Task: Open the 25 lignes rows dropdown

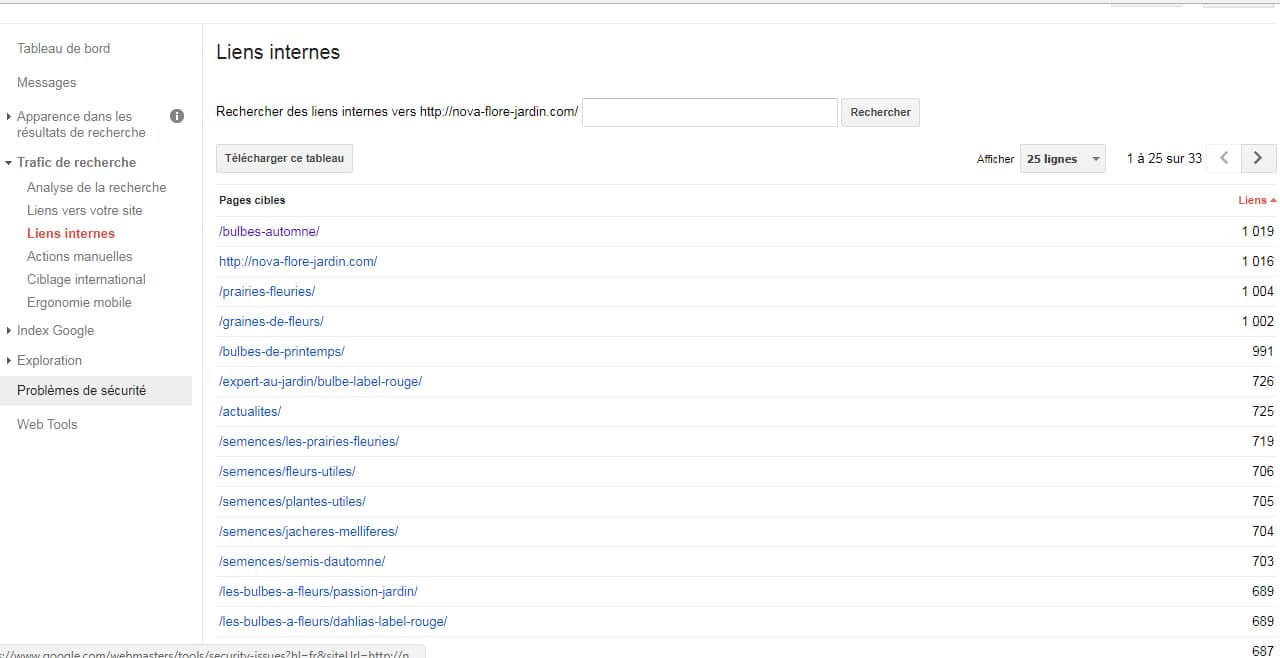Action: click(x=1062, y=159)
